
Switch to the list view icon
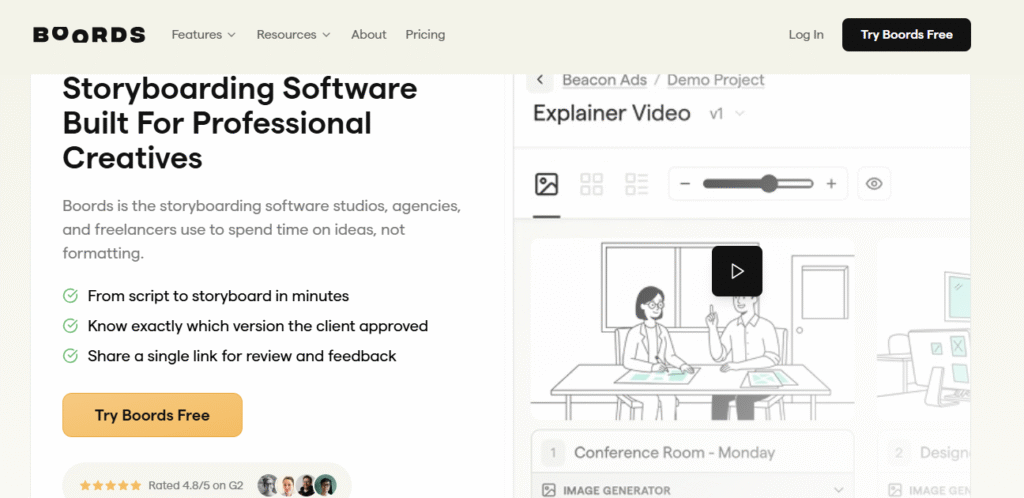click(x=637, y=184)
